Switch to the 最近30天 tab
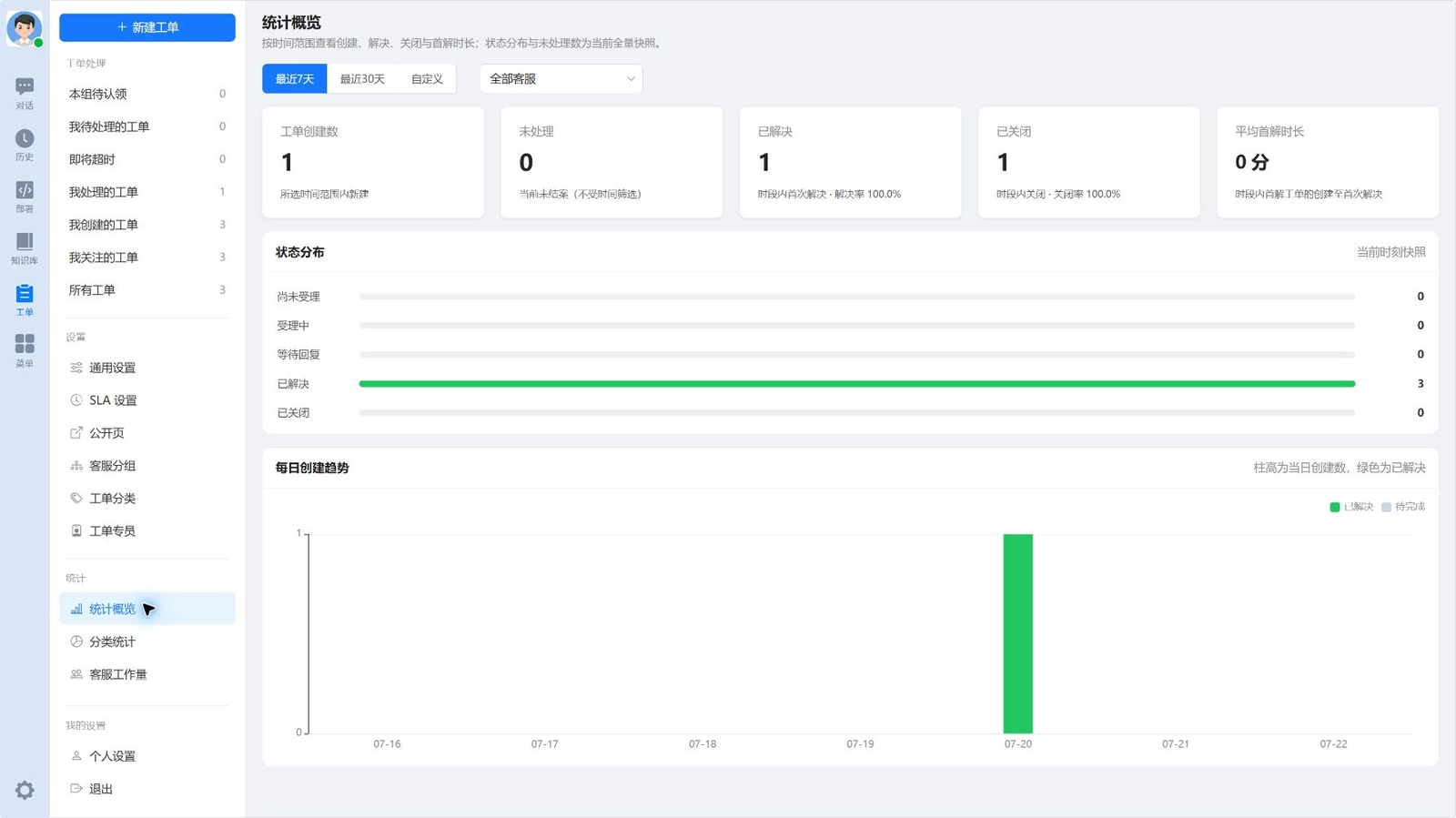The image size is (1456, 818). tap(362, 78)
